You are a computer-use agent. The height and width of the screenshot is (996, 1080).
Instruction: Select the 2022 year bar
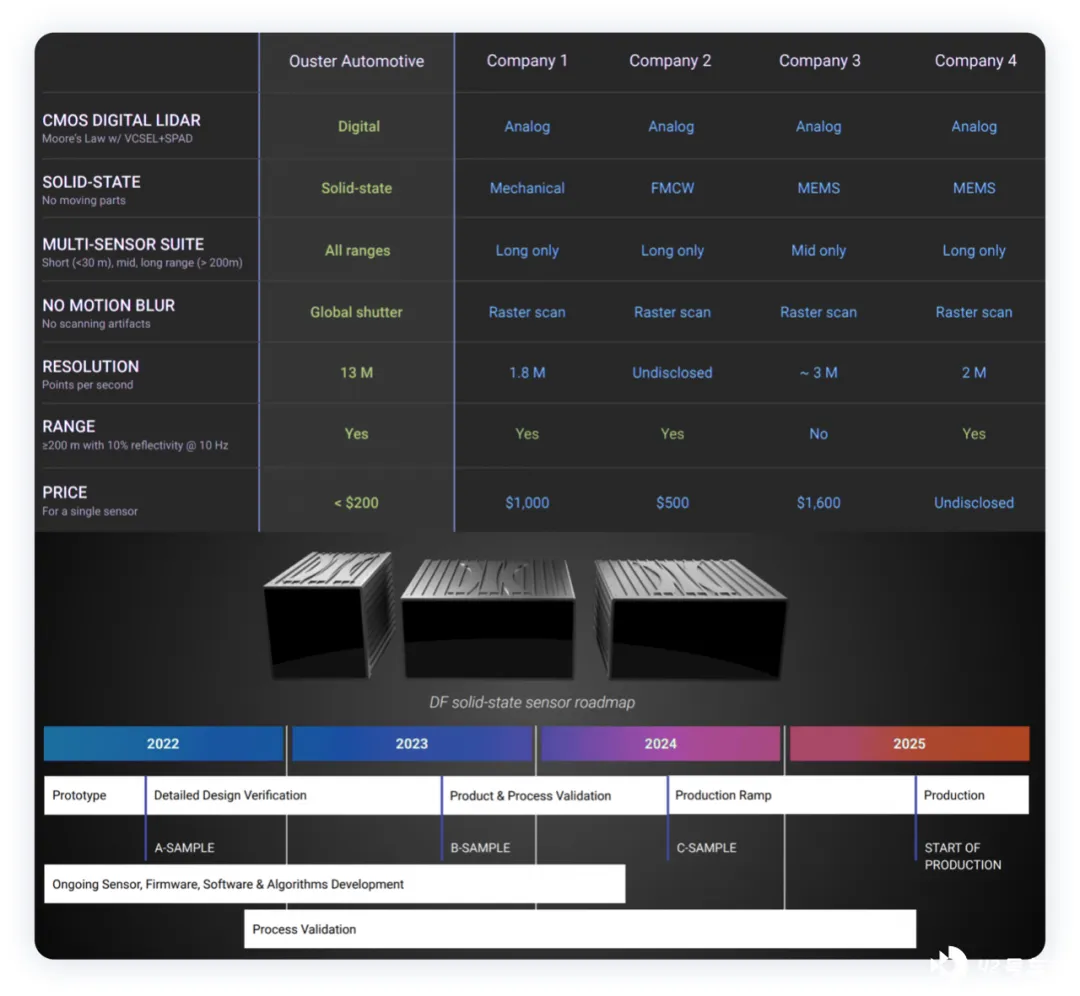click(x=163, y=744)
